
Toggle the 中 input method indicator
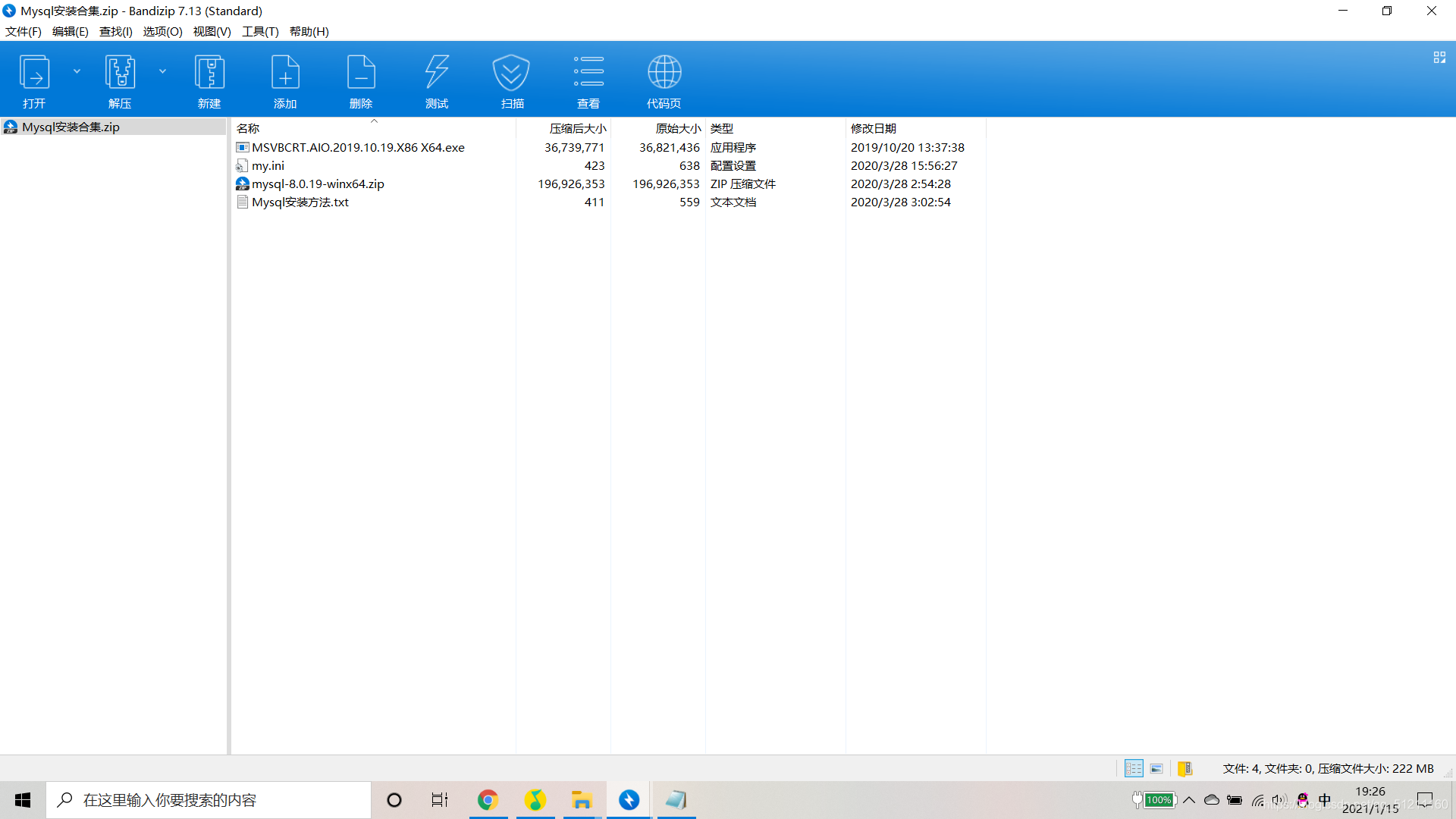point(1325,800)
